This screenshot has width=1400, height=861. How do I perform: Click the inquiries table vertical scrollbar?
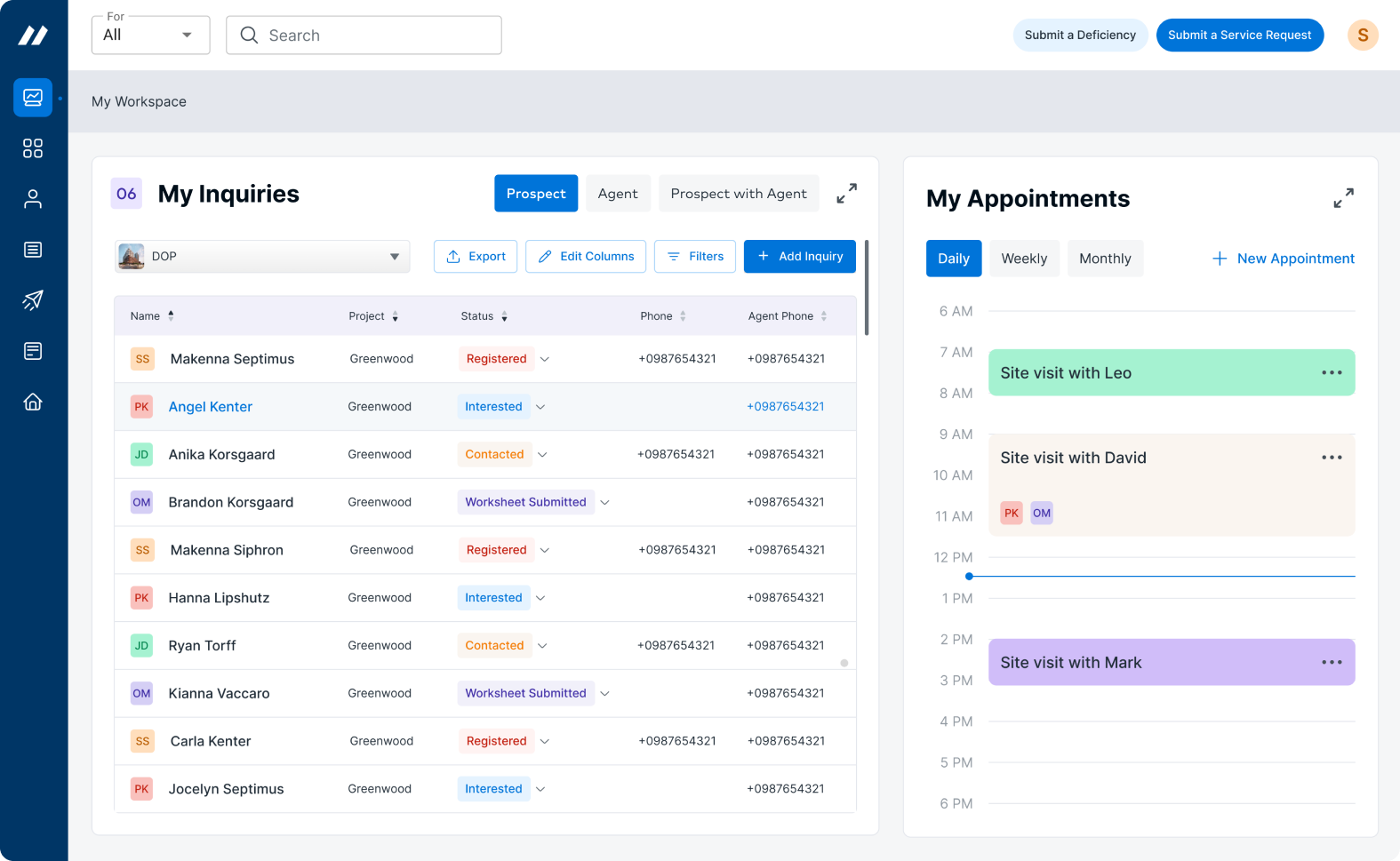coord(867,288)
